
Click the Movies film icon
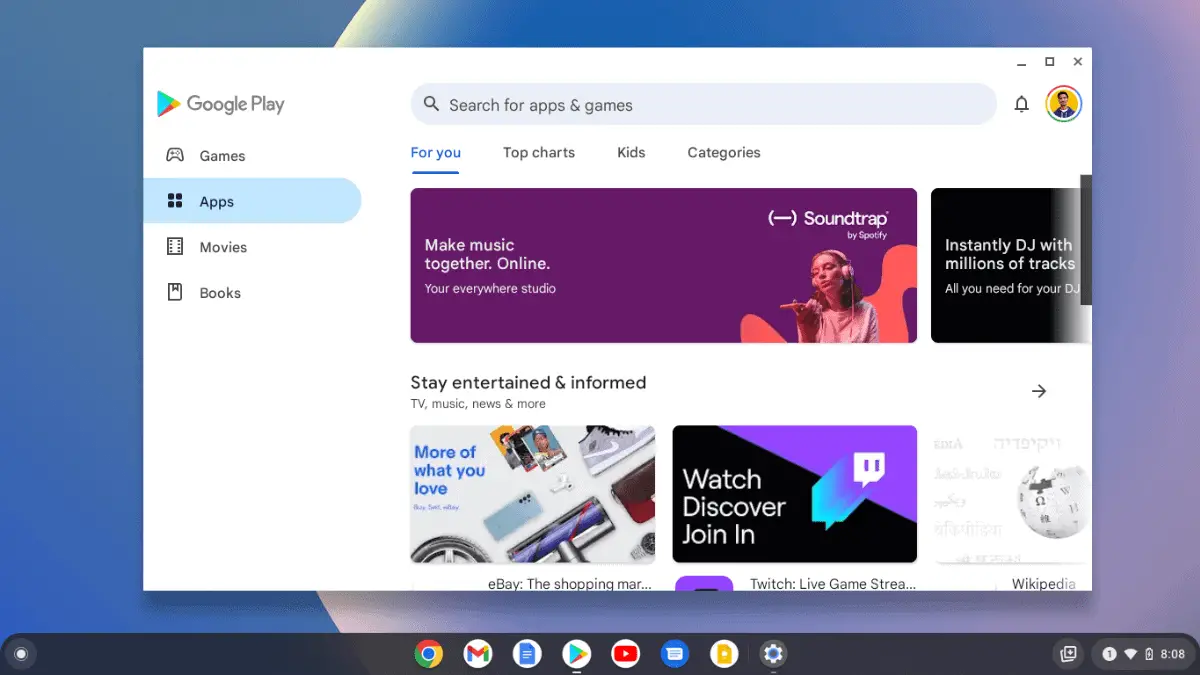(x=175, y=247)
